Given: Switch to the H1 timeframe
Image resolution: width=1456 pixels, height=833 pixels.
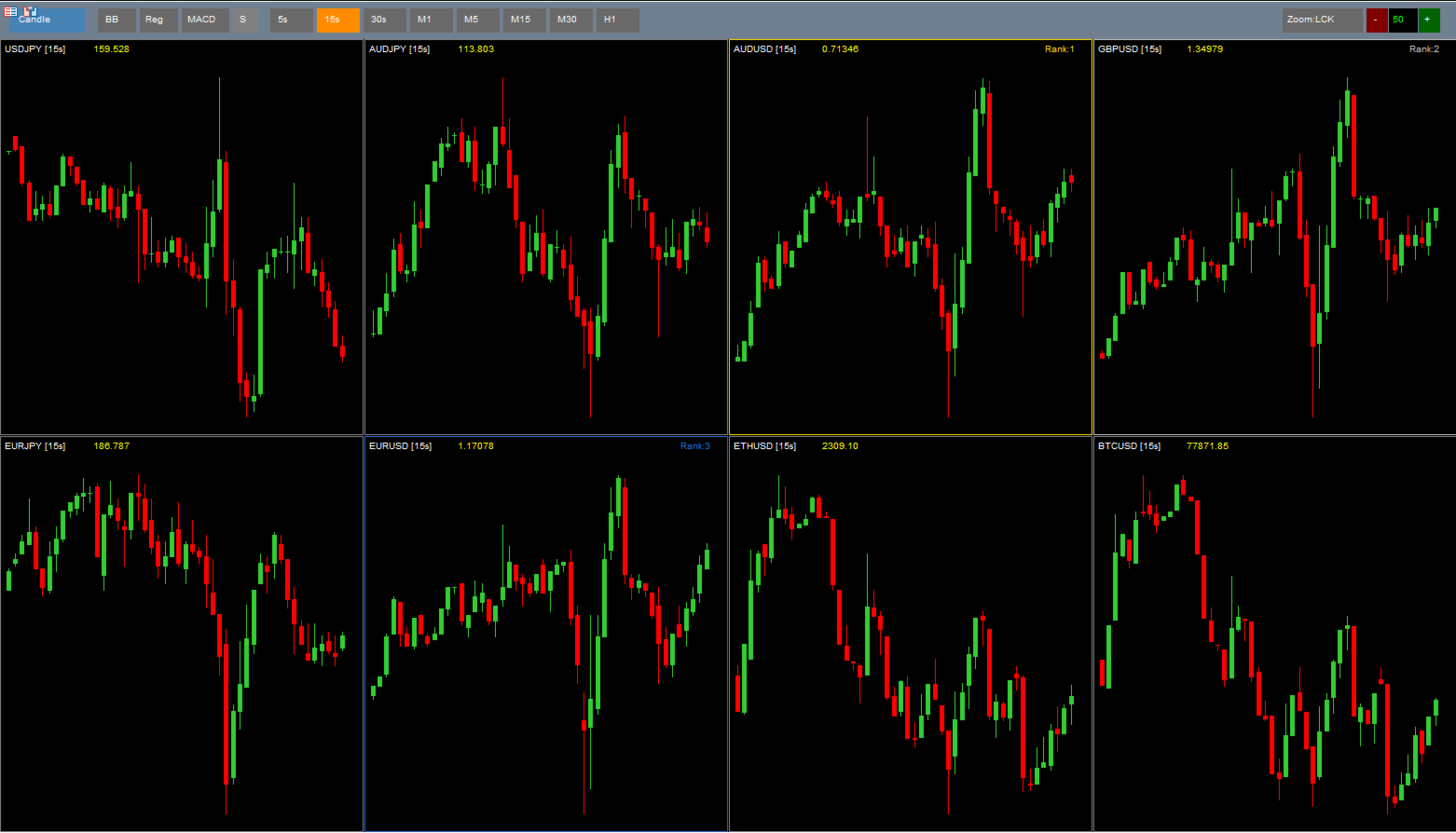Looking at the screenshot, I should [618, 20].
